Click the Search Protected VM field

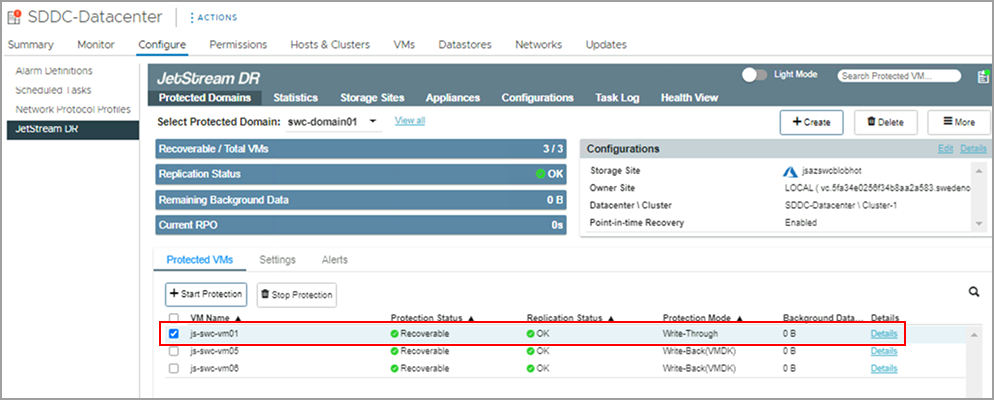(x=899, y=76)
